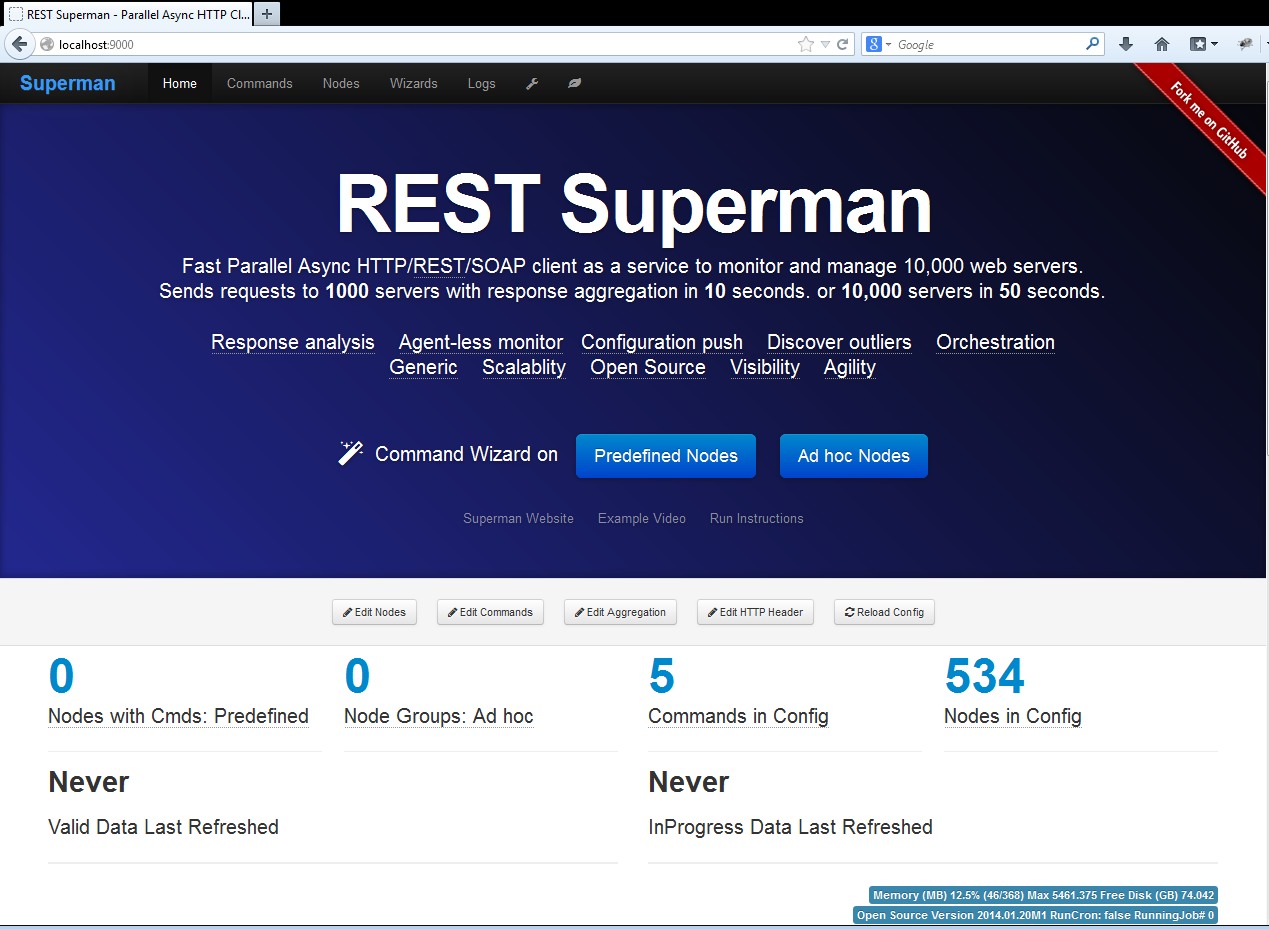
Task: Open the Superman Website link
Action: point(518,518)
